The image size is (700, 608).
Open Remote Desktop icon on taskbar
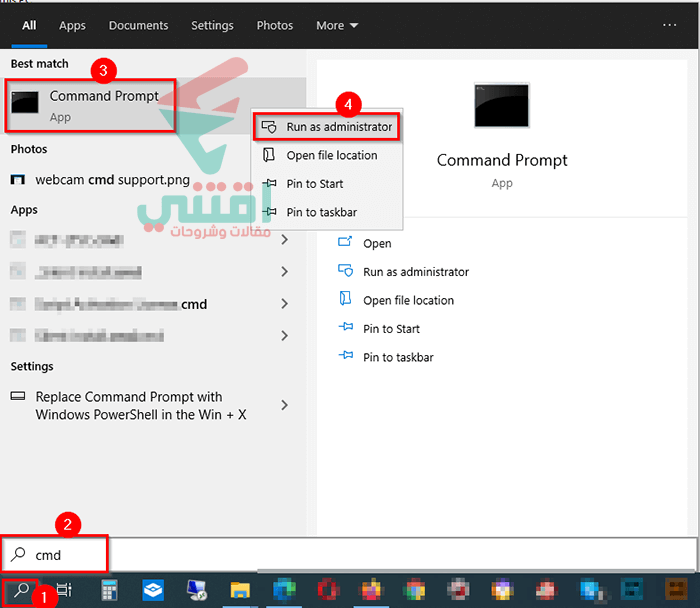point(196,590)
